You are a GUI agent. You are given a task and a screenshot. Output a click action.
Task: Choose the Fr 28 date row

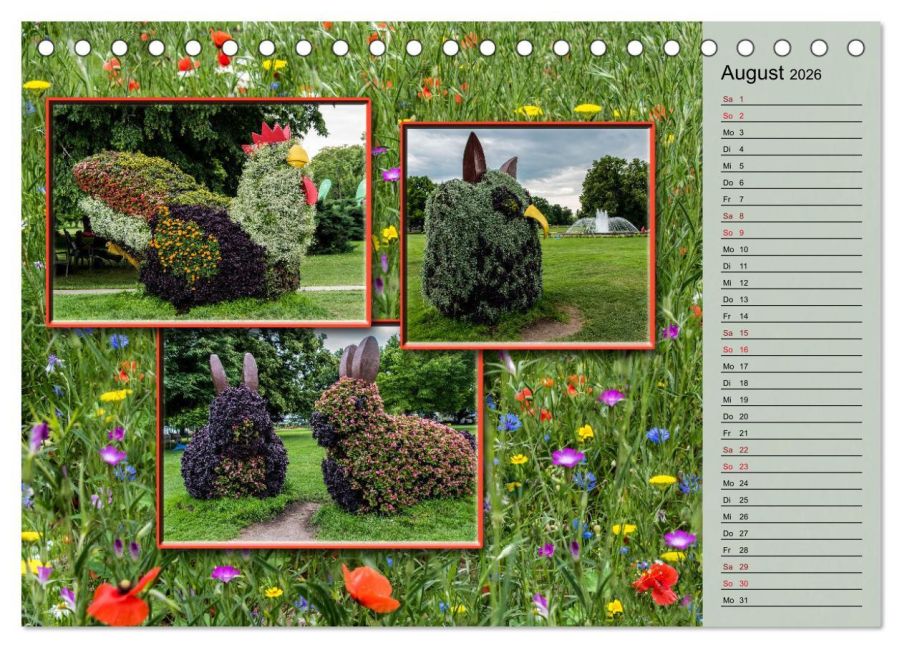point(792,550)
